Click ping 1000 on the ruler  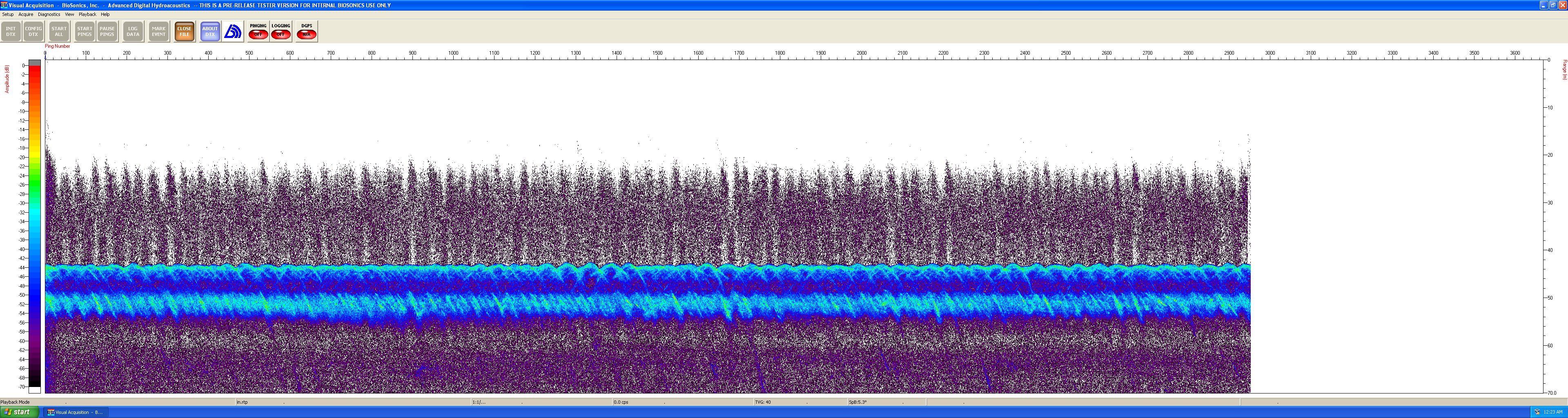click(454, 53)
